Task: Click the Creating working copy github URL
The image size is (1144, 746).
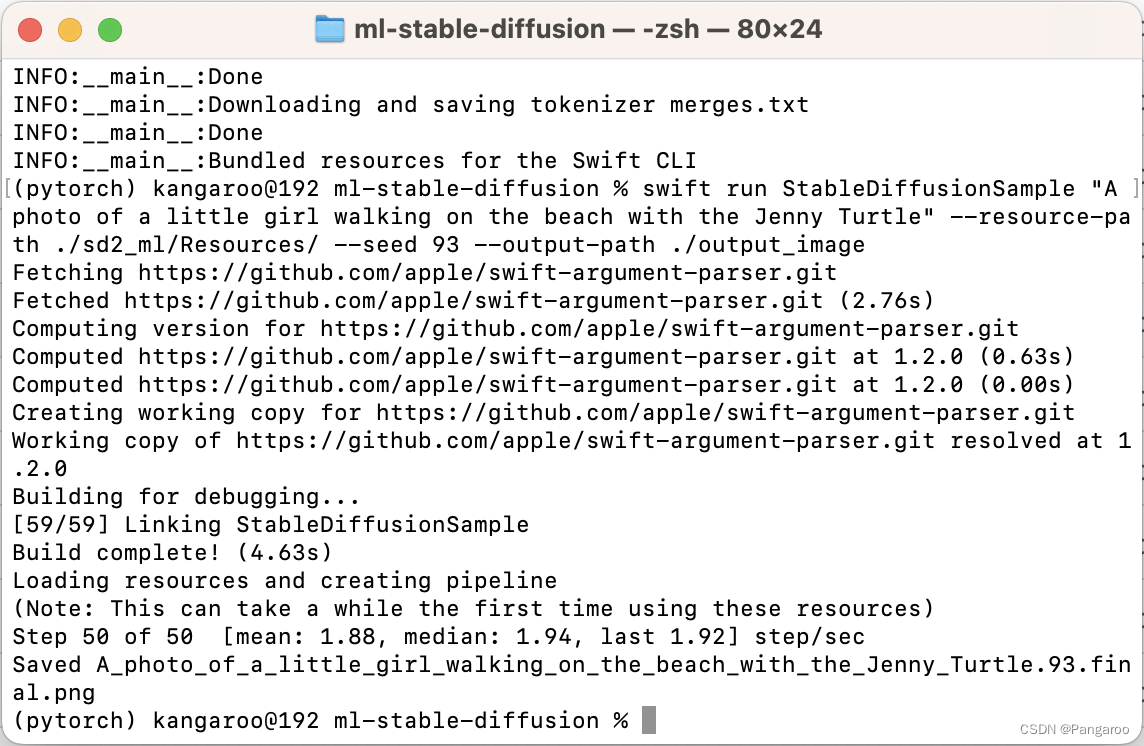Action: [x=725, y=412]
